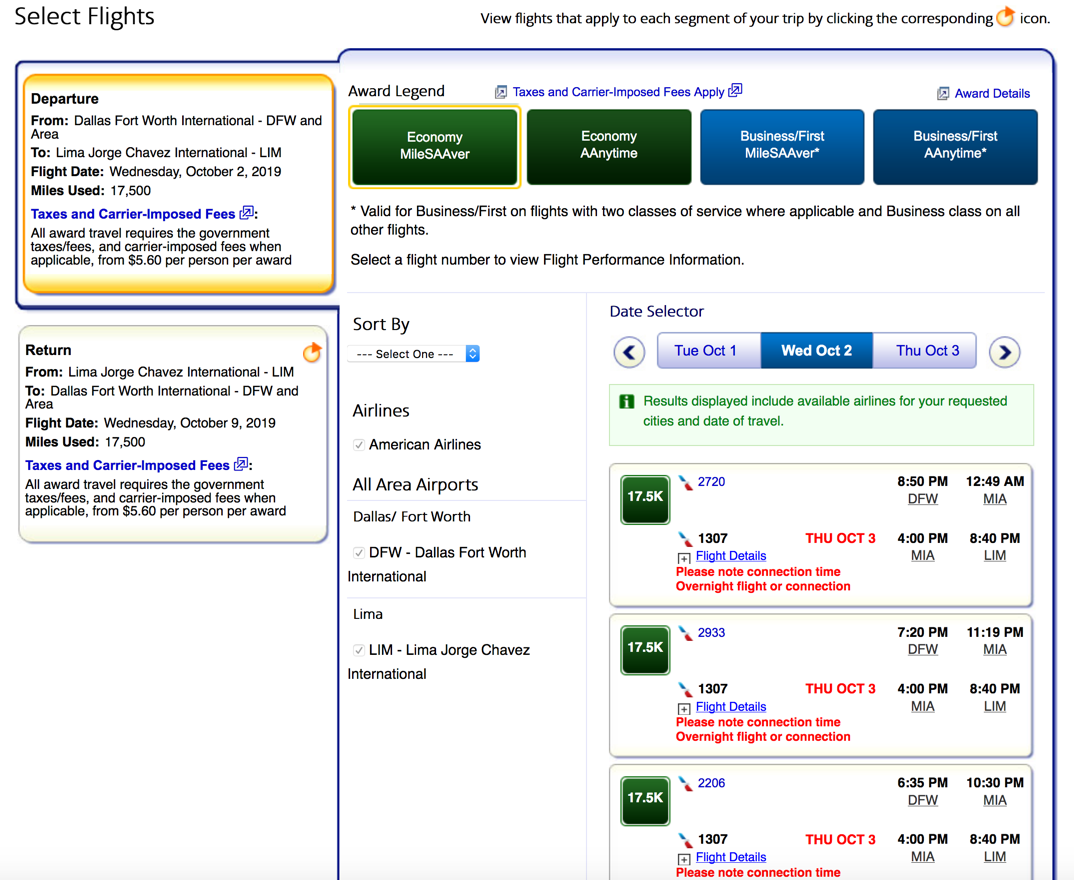1074x880 pixels.
Task: Open Award Details link
Action: coord(992,94)
